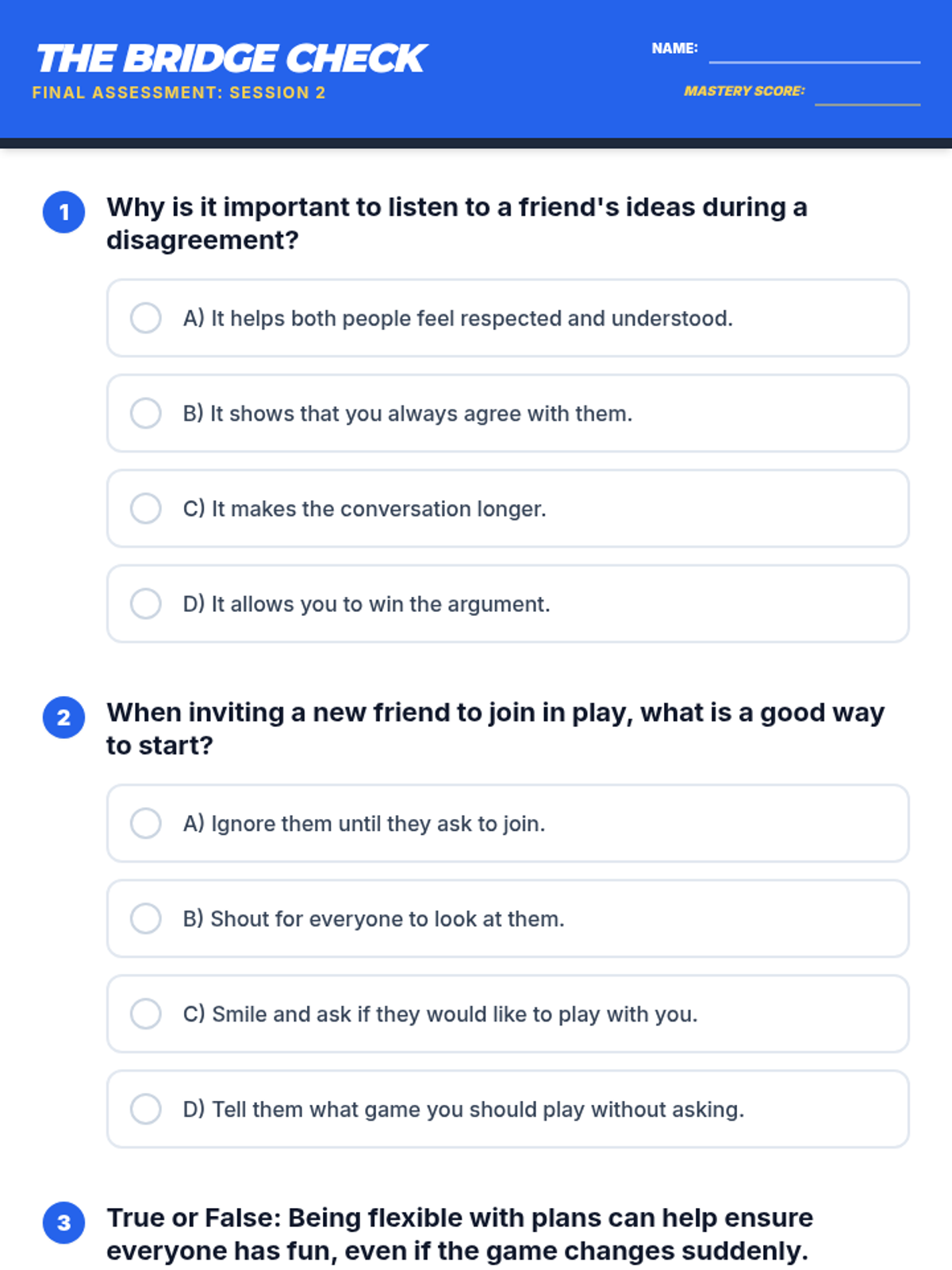The width and height of the screenshot is (952, 1270).
Task: Select answer A for question 1
Action: [x=146, y=318]
